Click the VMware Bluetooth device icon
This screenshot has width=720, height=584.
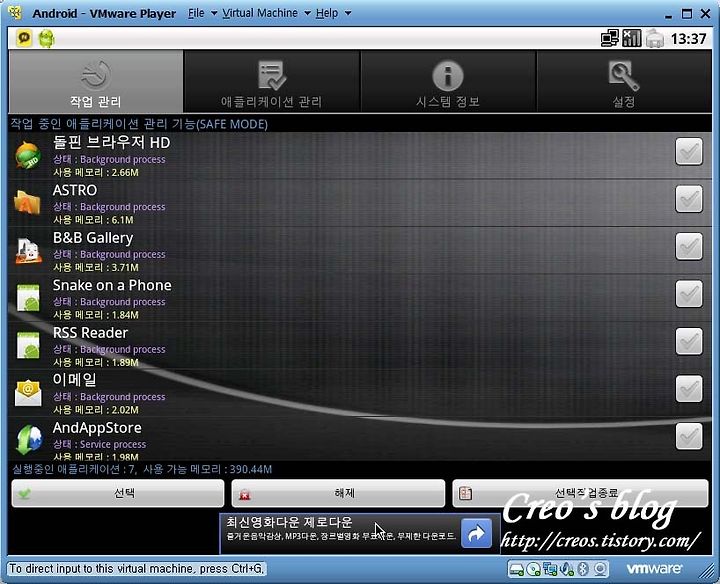tap(583, 569)
